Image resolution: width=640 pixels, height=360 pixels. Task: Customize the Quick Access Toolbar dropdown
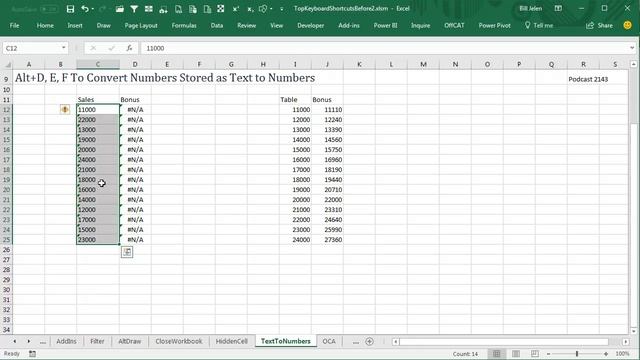tap(282, 9)
